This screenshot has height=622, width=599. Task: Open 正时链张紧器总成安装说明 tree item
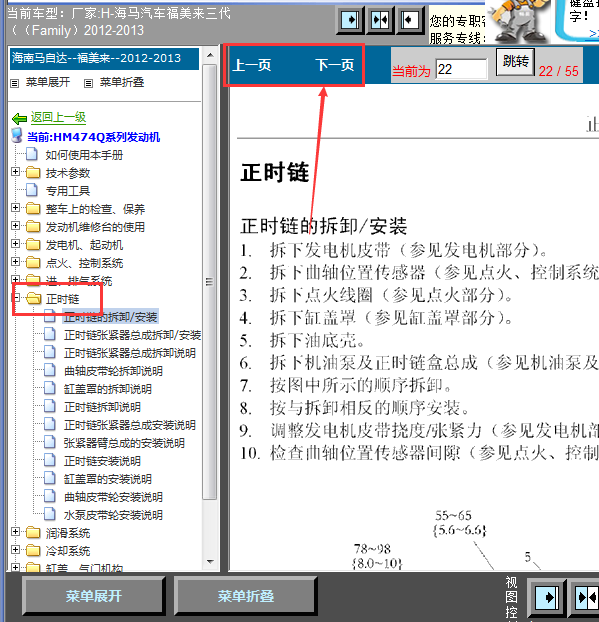click(130, 425)
